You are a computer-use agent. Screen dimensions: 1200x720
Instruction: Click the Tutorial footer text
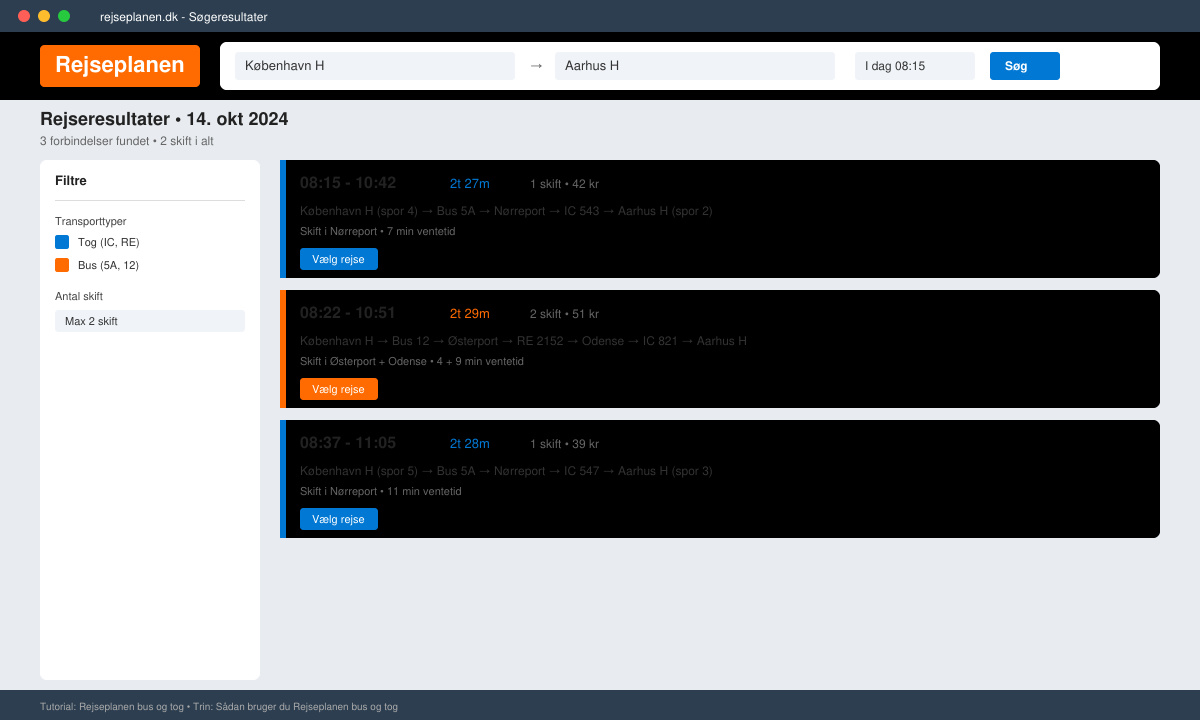point(219,706)
